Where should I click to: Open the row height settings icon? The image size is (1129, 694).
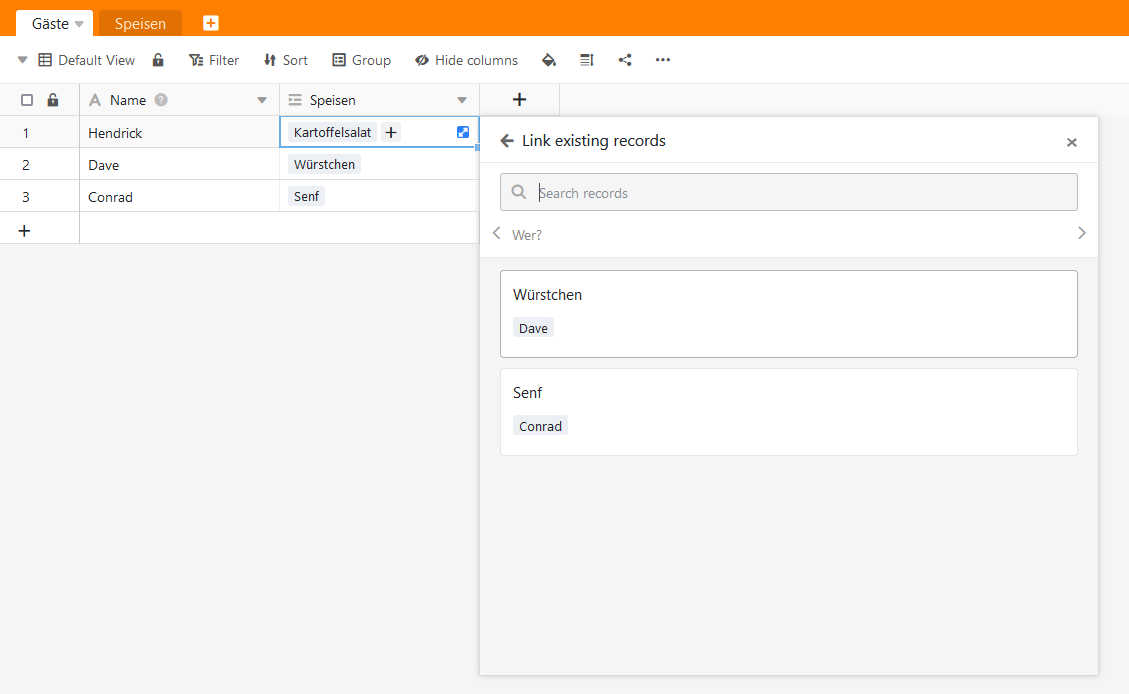tap(587, 60)
